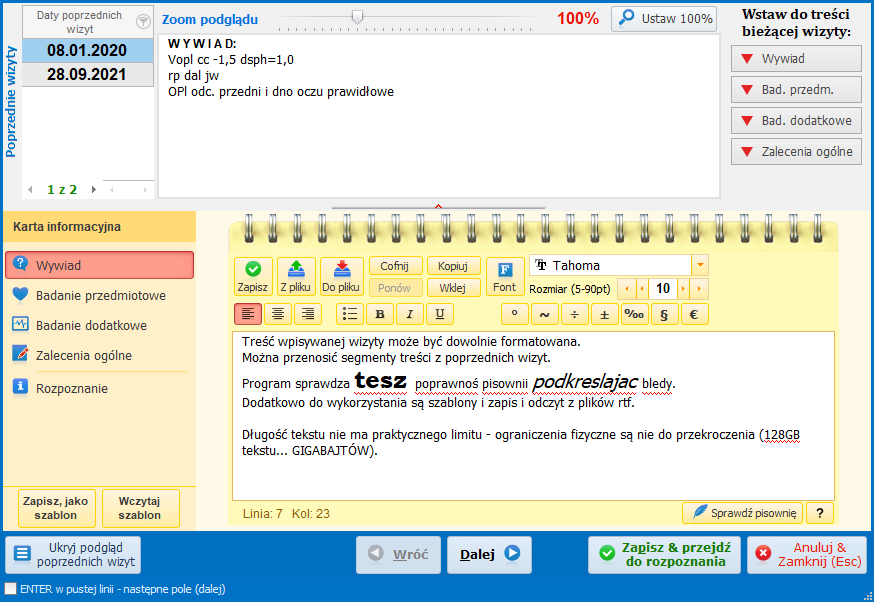The width and height of the screenshot is (874, 602).
Task: Open the Rozpoznanie section
Action: pos(71,388)
